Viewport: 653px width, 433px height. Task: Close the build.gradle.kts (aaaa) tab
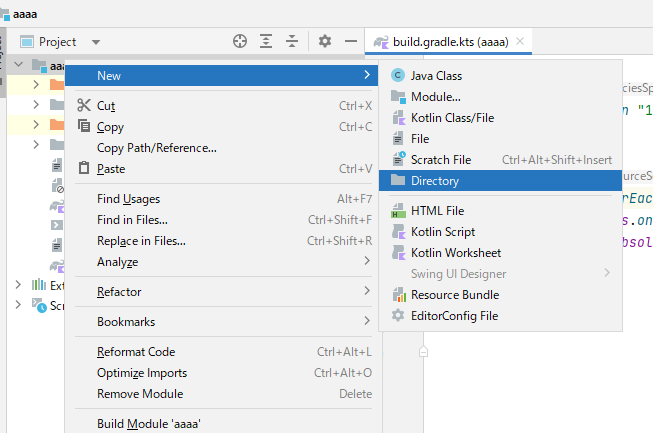(520, 41)
